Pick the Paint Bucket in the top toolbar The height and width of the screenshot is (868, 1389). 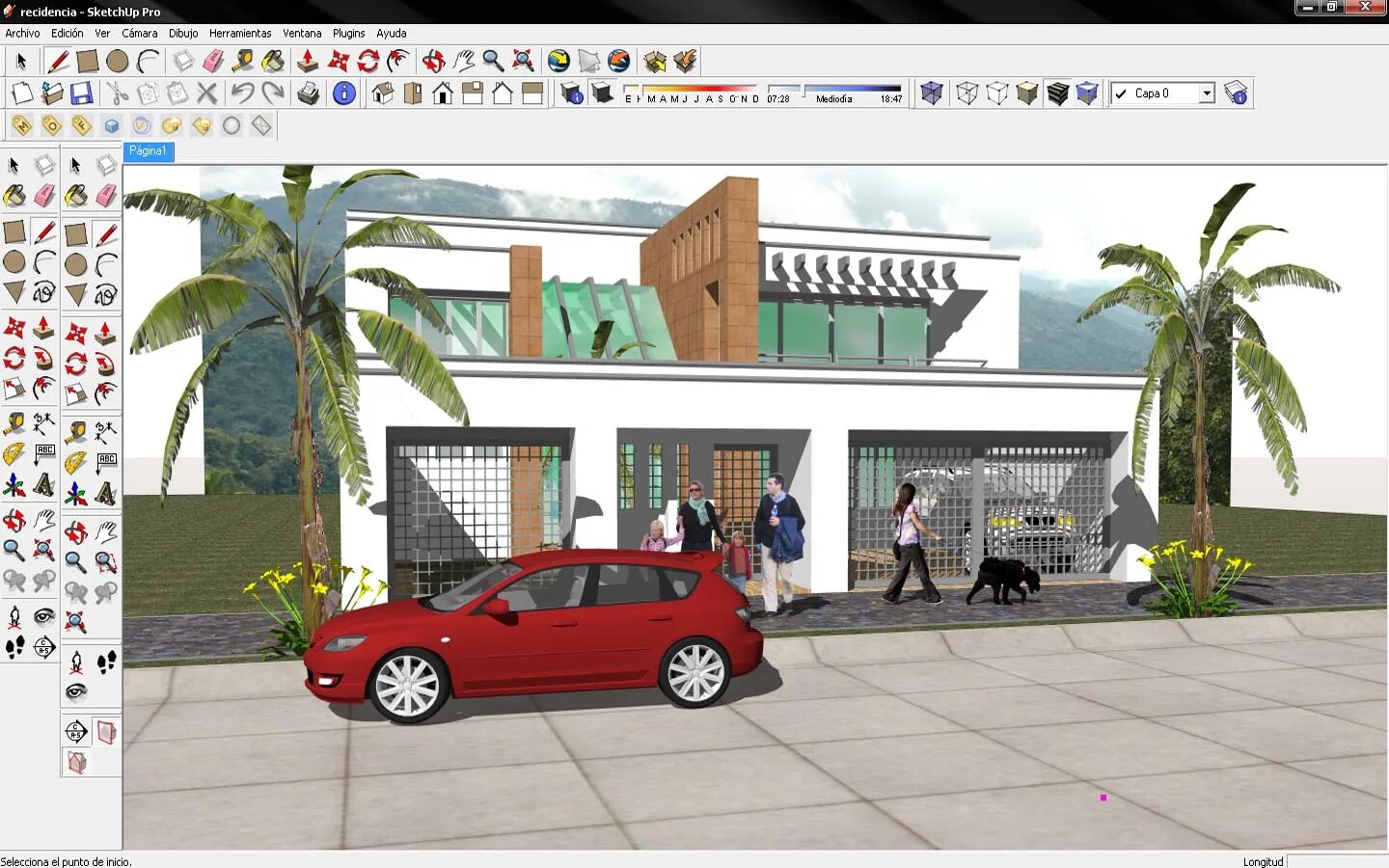point(273,62)
